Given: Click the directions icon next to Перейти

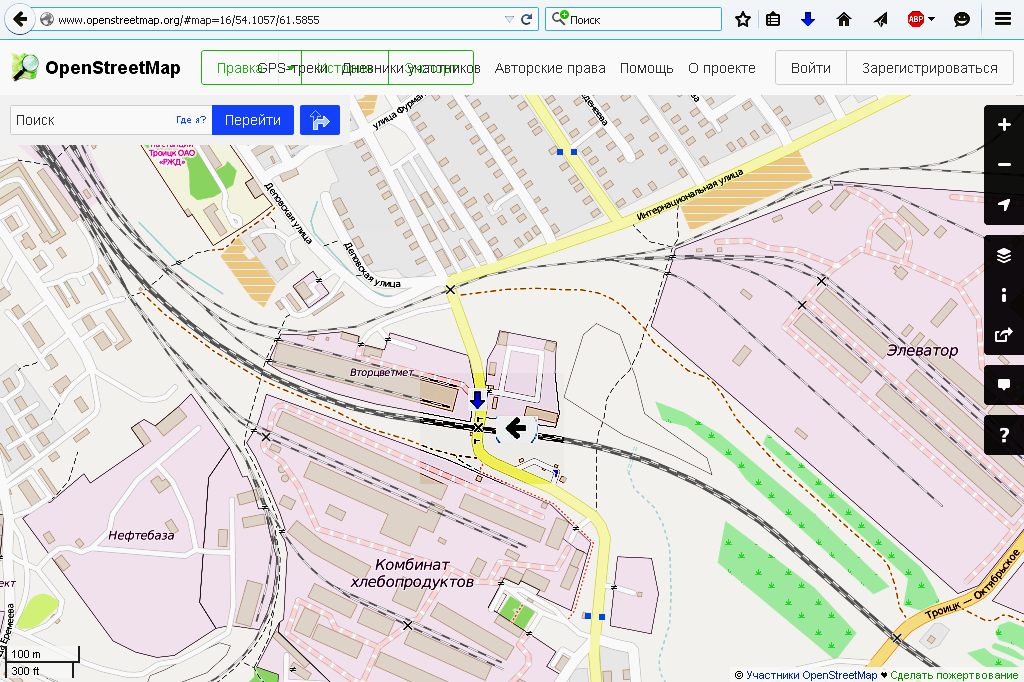Looking at the screenshot, I should click(x=320, y=120).
